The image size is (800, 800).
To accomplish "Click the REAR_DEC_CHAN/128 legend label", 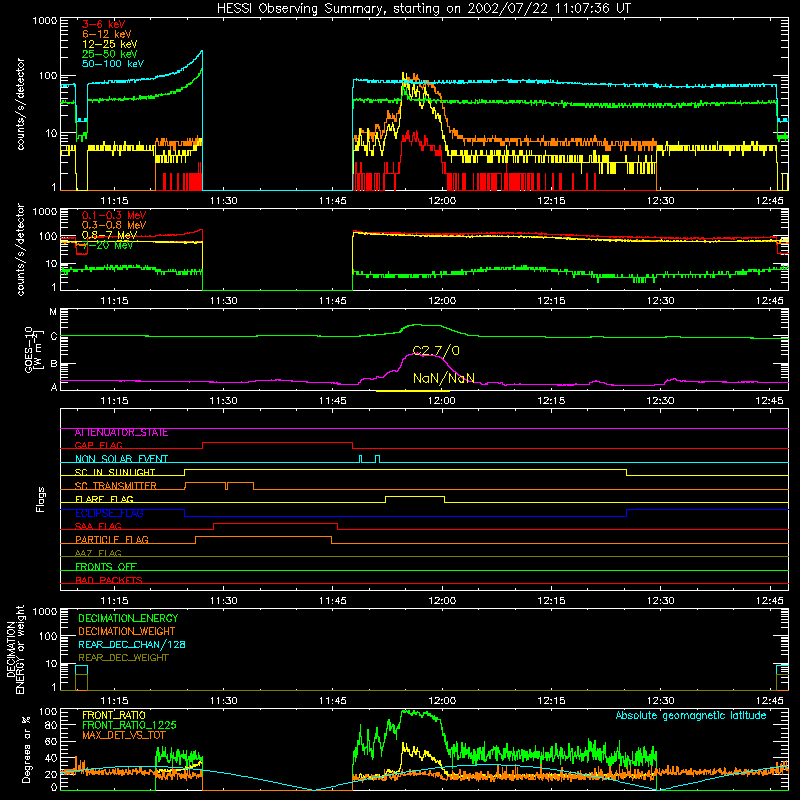I will [x=132, y=644].
